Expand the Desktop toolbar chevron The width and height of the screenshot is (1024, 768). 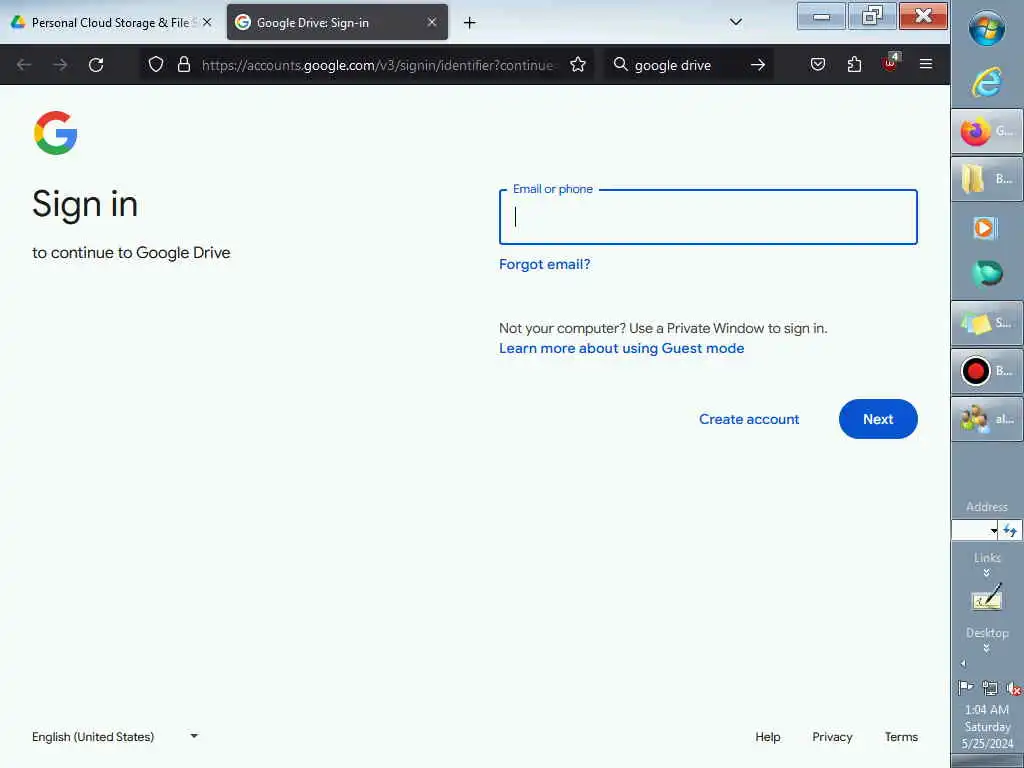click(987, 648)
